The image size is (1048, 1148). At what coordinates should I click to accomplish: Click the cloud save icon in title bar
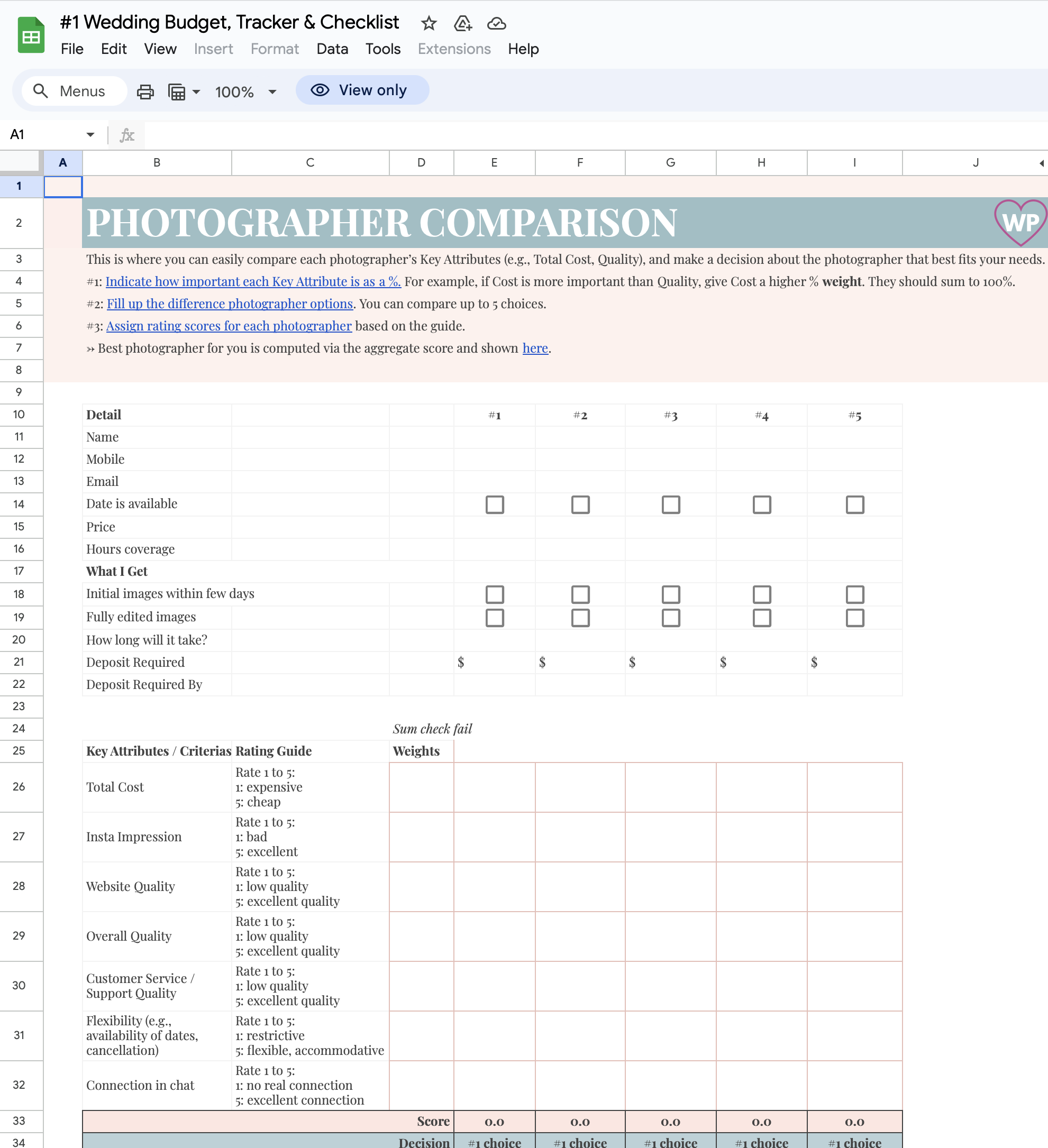click(497, 22)
